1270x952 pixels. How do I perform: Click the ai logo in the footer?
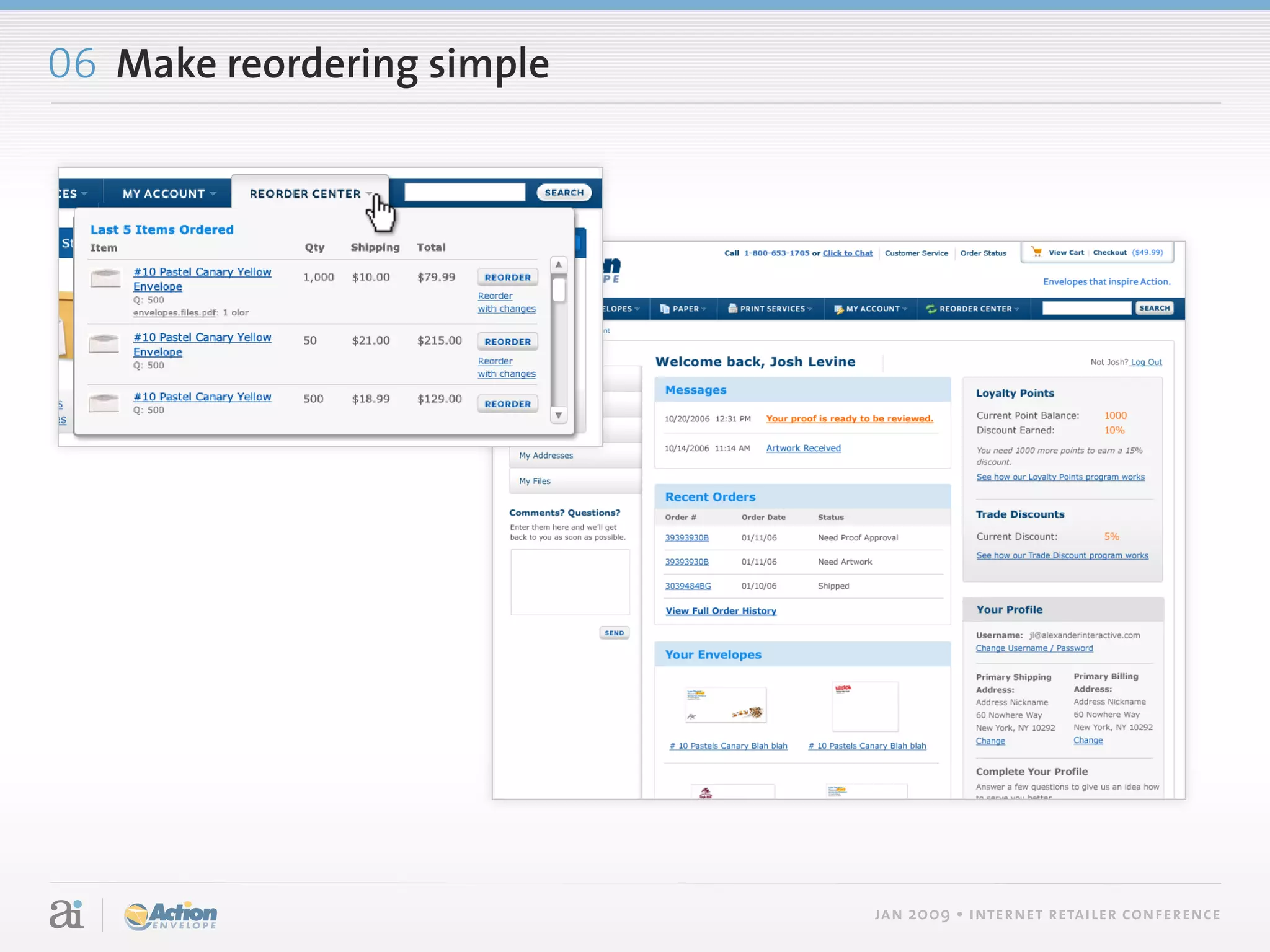pos(66,914)
